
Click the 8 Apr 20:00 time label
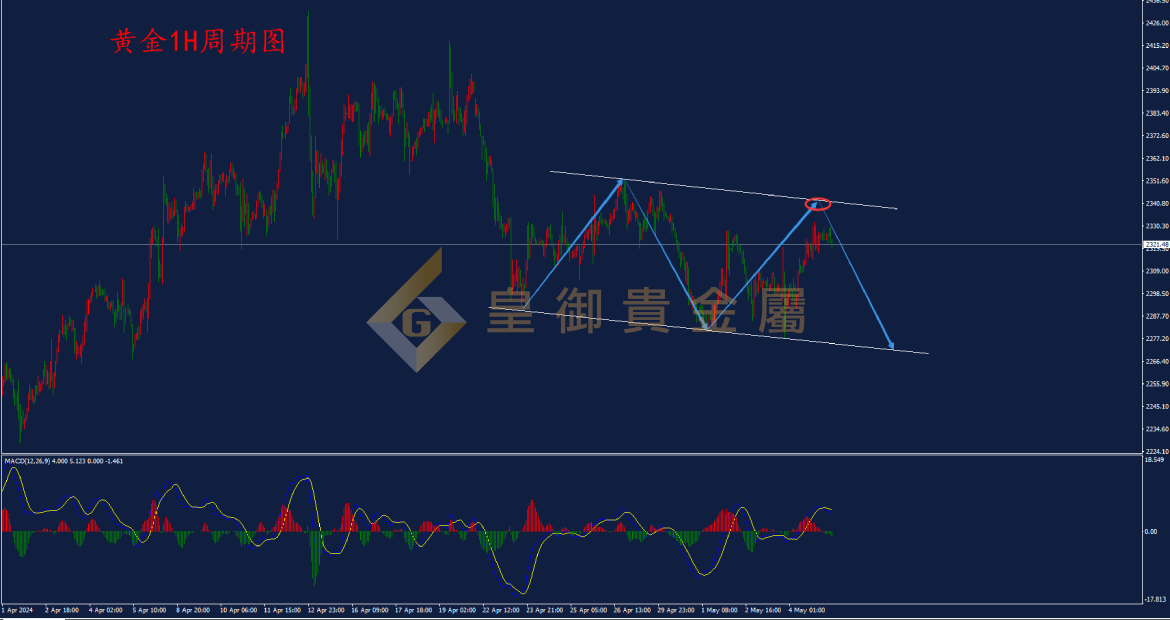[x=193, y=610]
